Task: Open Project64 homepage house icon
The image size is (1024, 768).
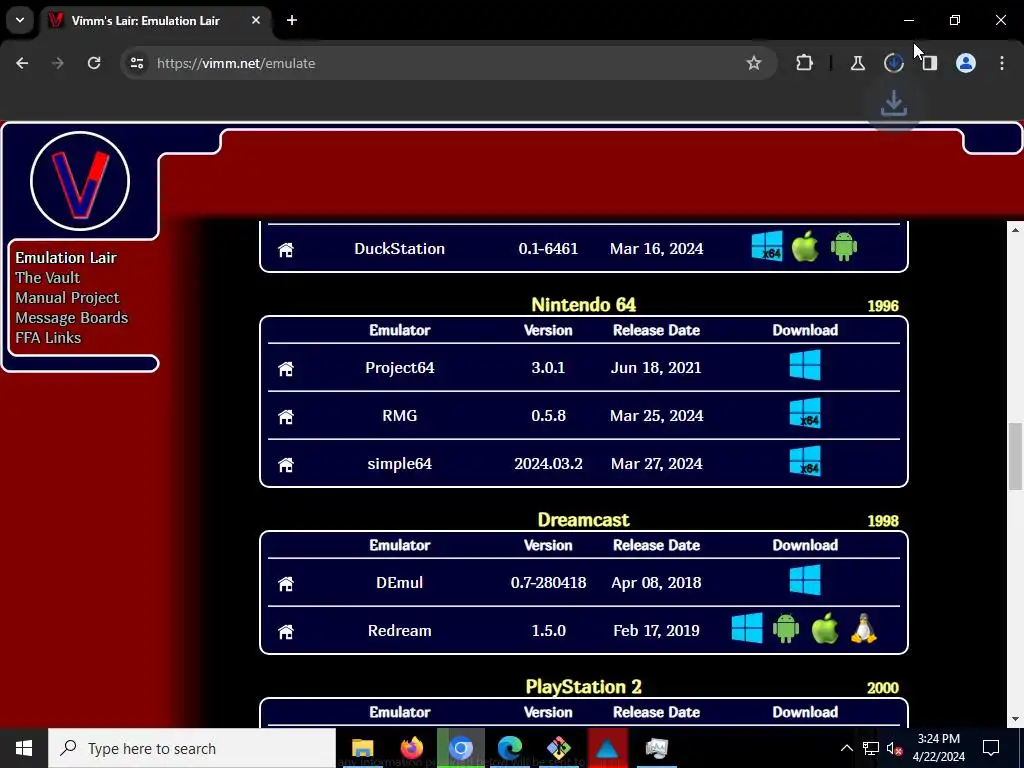Action: click(x=286, y=368)
